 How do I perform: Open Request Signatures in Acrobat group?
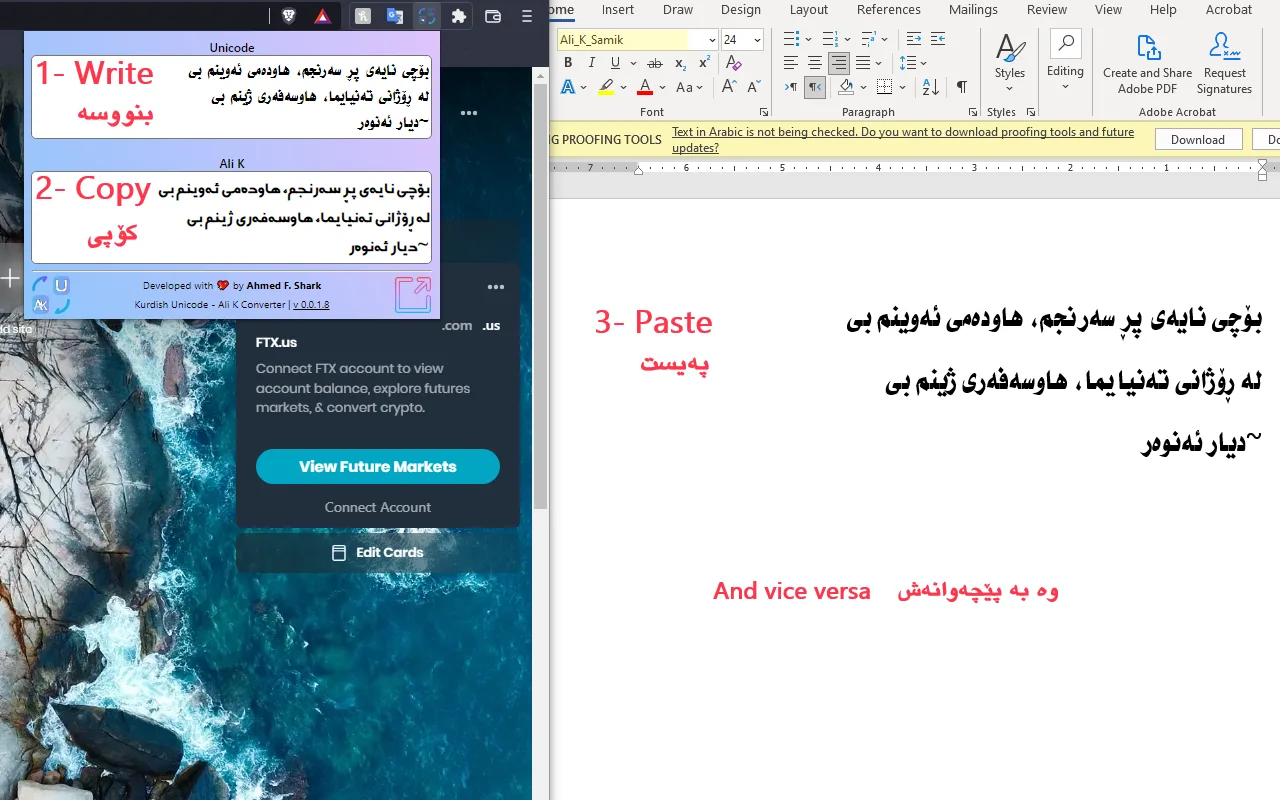[x=1224, y=64]
